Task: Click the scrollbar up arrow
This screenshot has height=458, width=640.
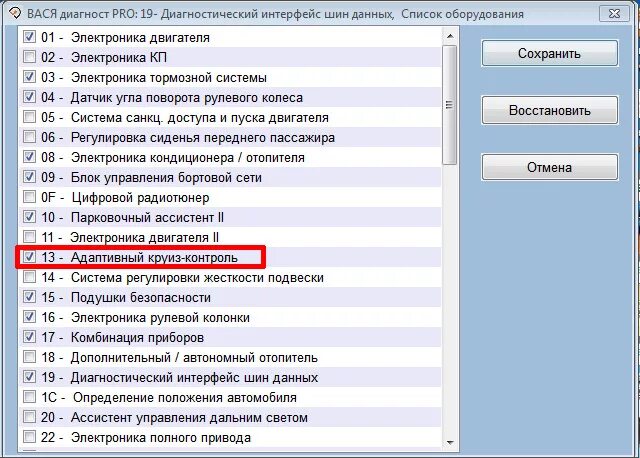Action: point(450,36)
